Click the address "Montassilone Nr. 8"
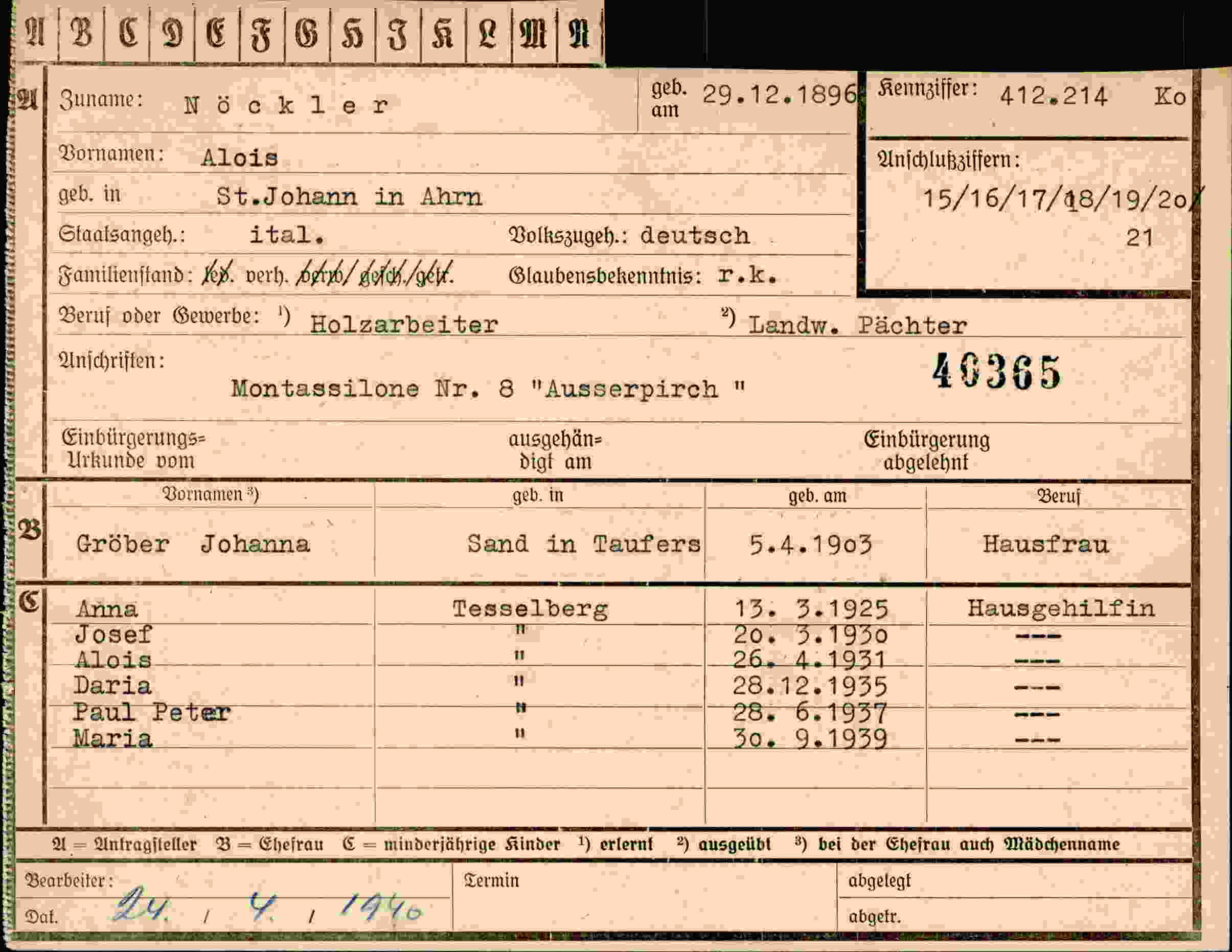The image size is (1232, 952). tap(372, 388)
